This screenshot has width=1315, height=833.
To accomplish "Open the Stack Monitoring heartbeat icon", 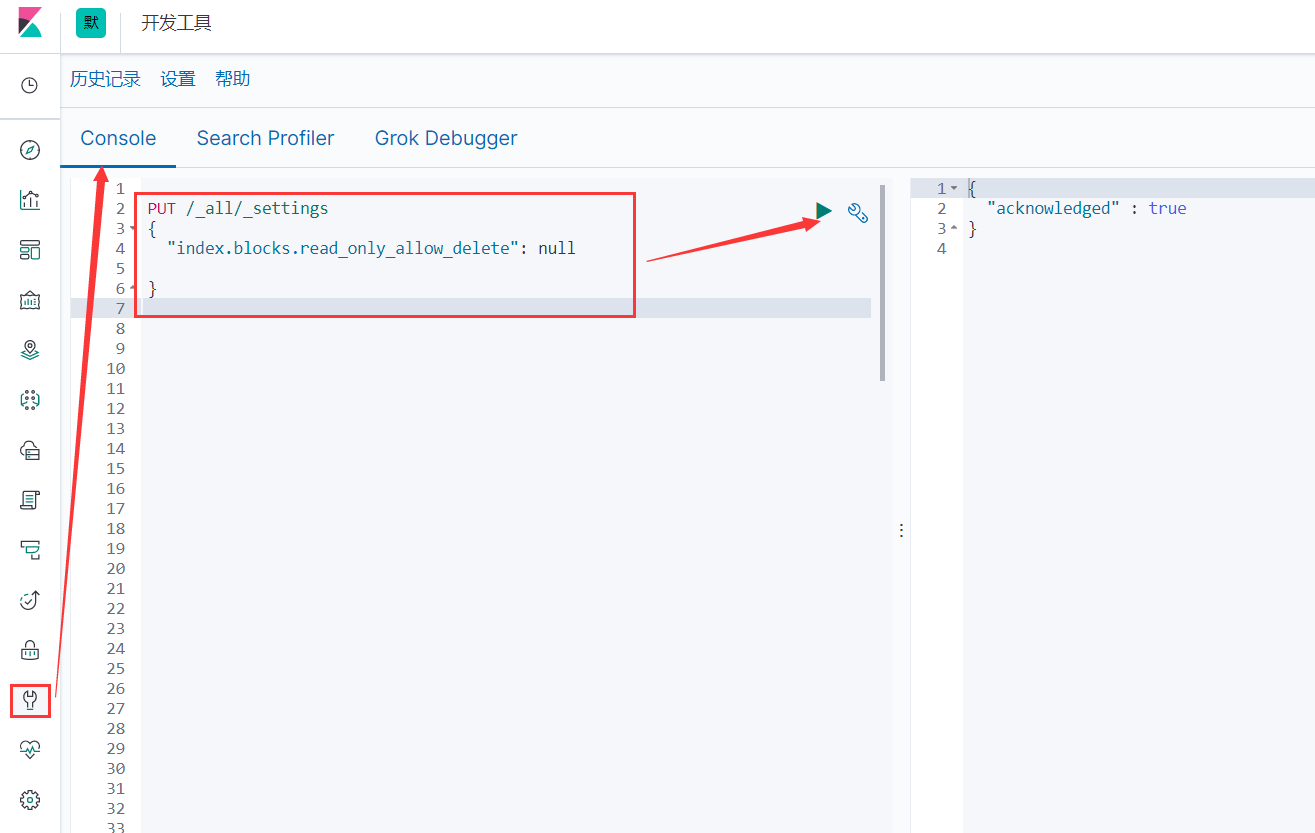I will [x=29, y=748].
